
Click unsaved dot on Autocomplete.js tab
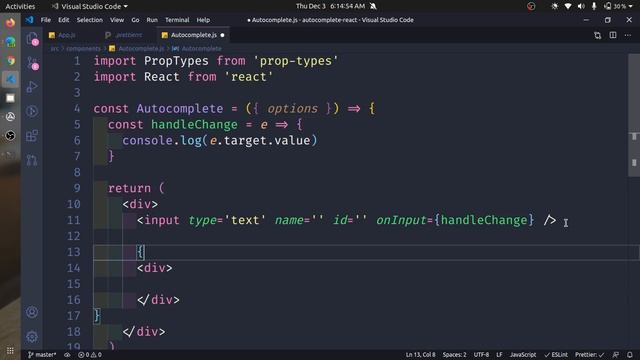click(x=222, y=35)
